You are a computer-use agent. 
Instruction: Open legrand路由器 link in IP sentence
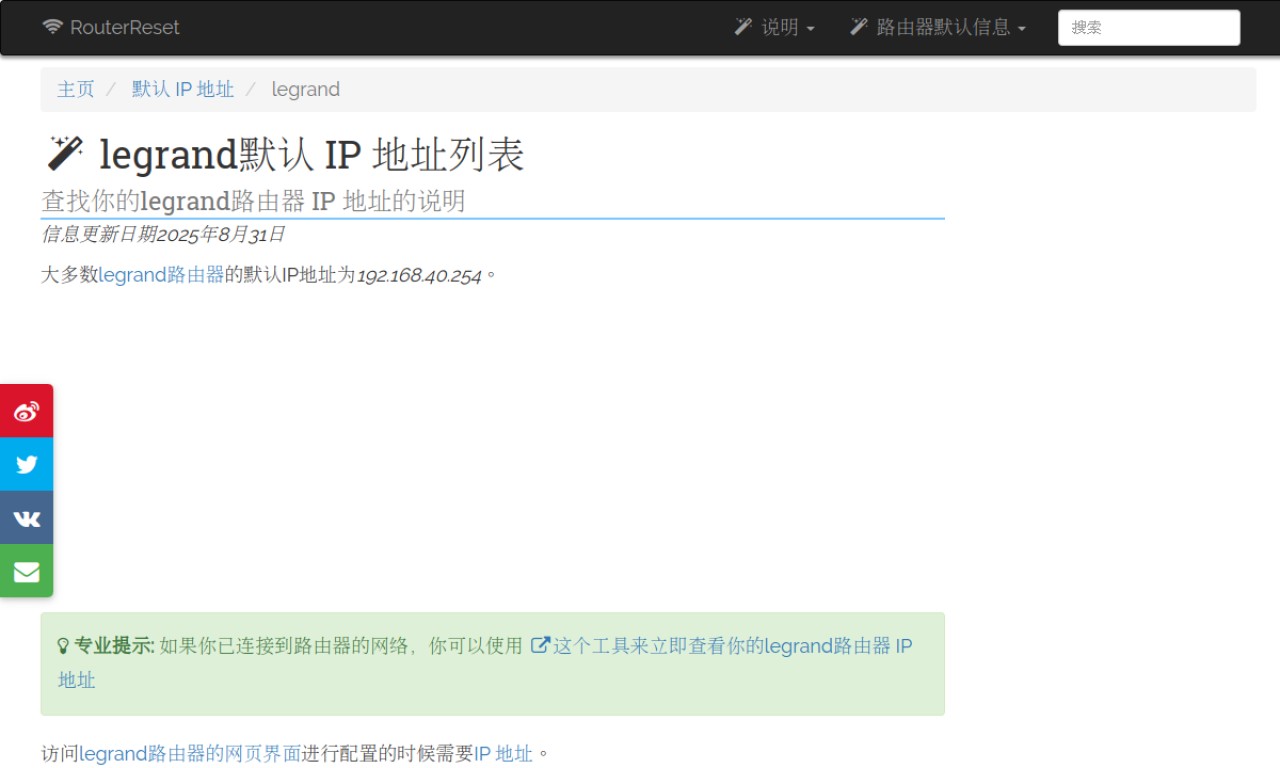point(161,275)
